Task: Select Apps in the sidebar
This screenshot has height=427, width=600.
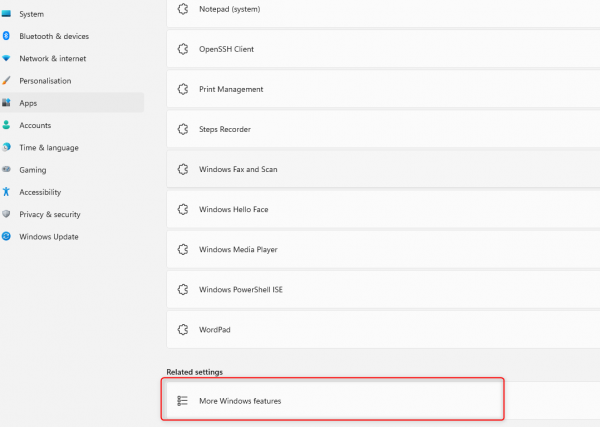Action: pos(28,103)
